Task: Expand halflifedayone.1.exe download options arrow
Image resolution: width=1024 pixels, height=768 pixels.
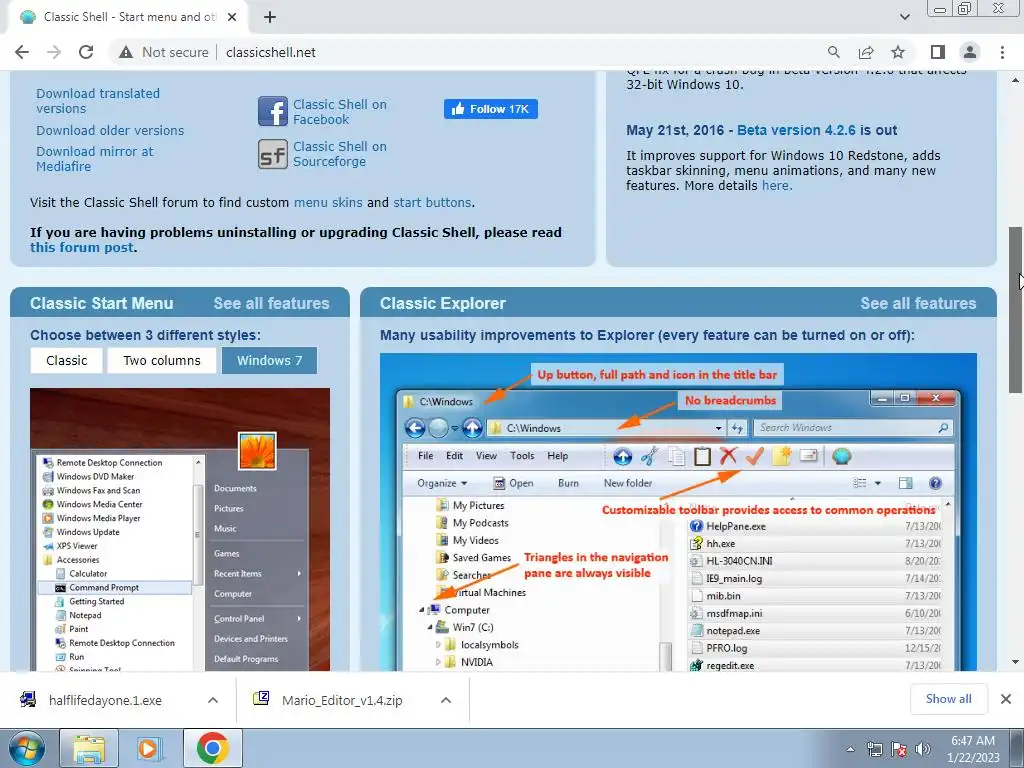Action: [213, 700]
